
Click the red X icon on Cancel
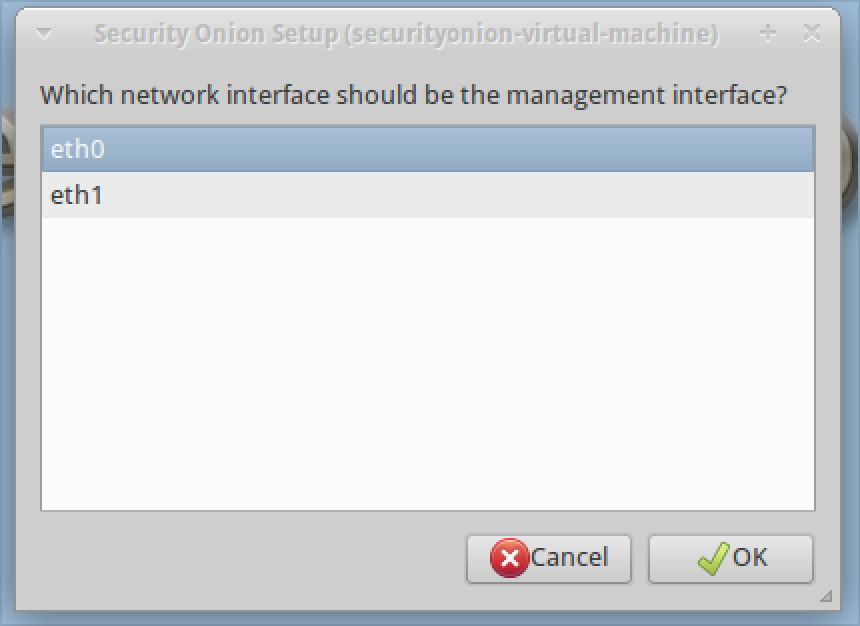pos(509,558)
